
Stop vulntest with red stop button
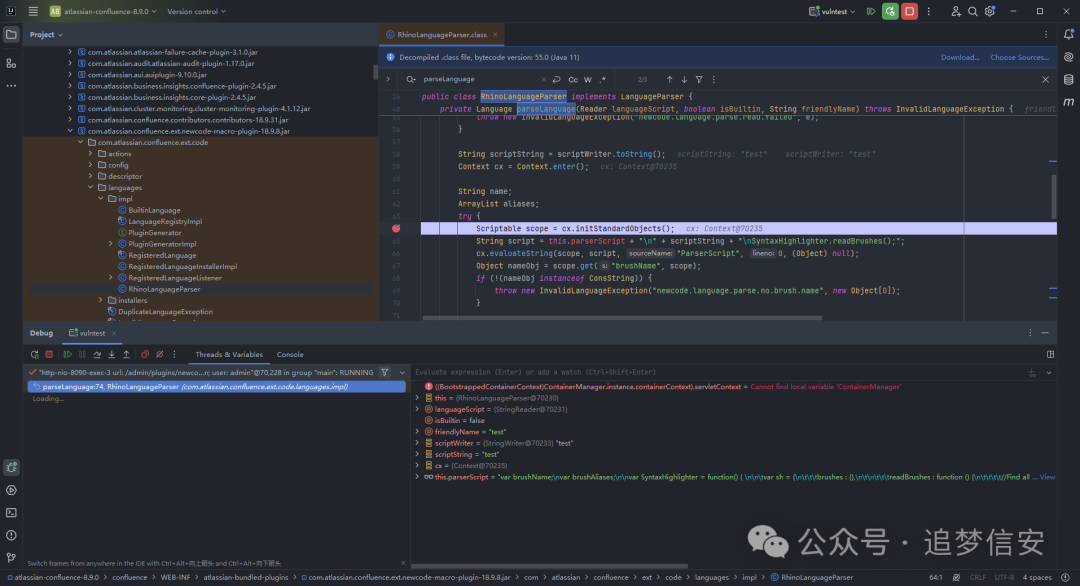[909, 11]
